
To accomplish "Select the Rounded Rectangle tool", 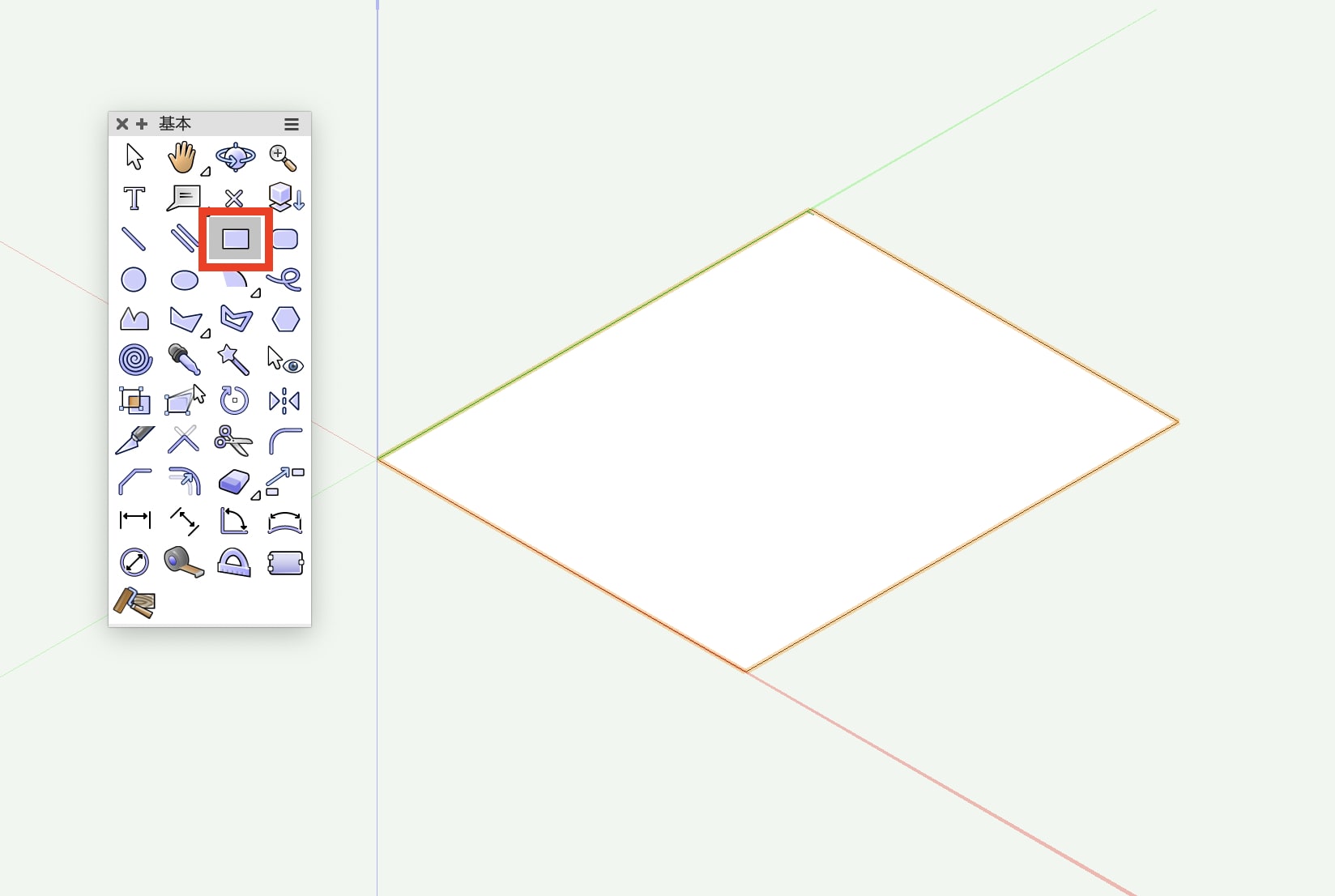I will pyautogui.click(x=285, y=239).
